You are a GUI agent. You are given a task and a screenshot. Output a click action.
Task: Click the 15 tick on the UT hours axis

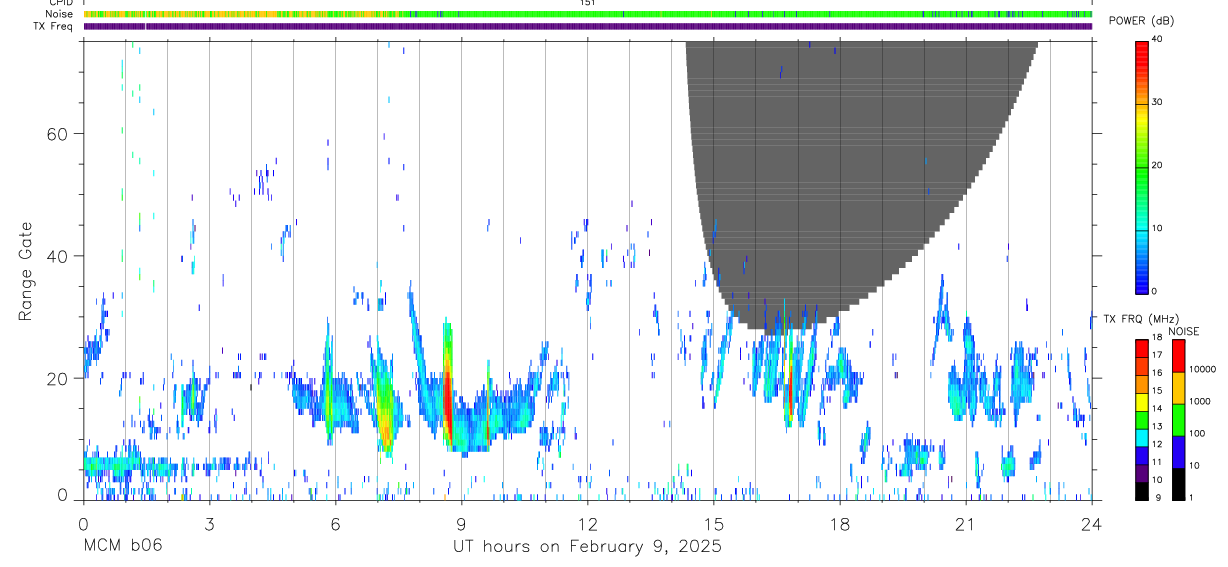click(713, 523)
